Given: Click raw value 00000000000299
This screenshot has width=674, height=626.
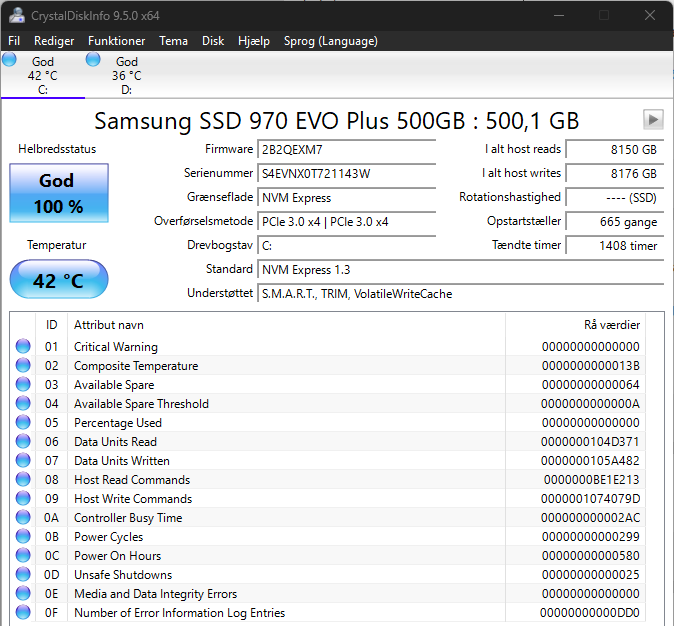Looking at the screenshot, I should point(591,537).
